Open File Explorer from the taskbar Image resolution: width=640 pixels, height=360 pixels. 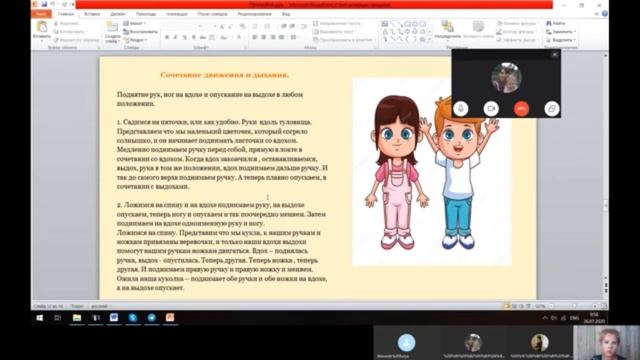[77, 318]
